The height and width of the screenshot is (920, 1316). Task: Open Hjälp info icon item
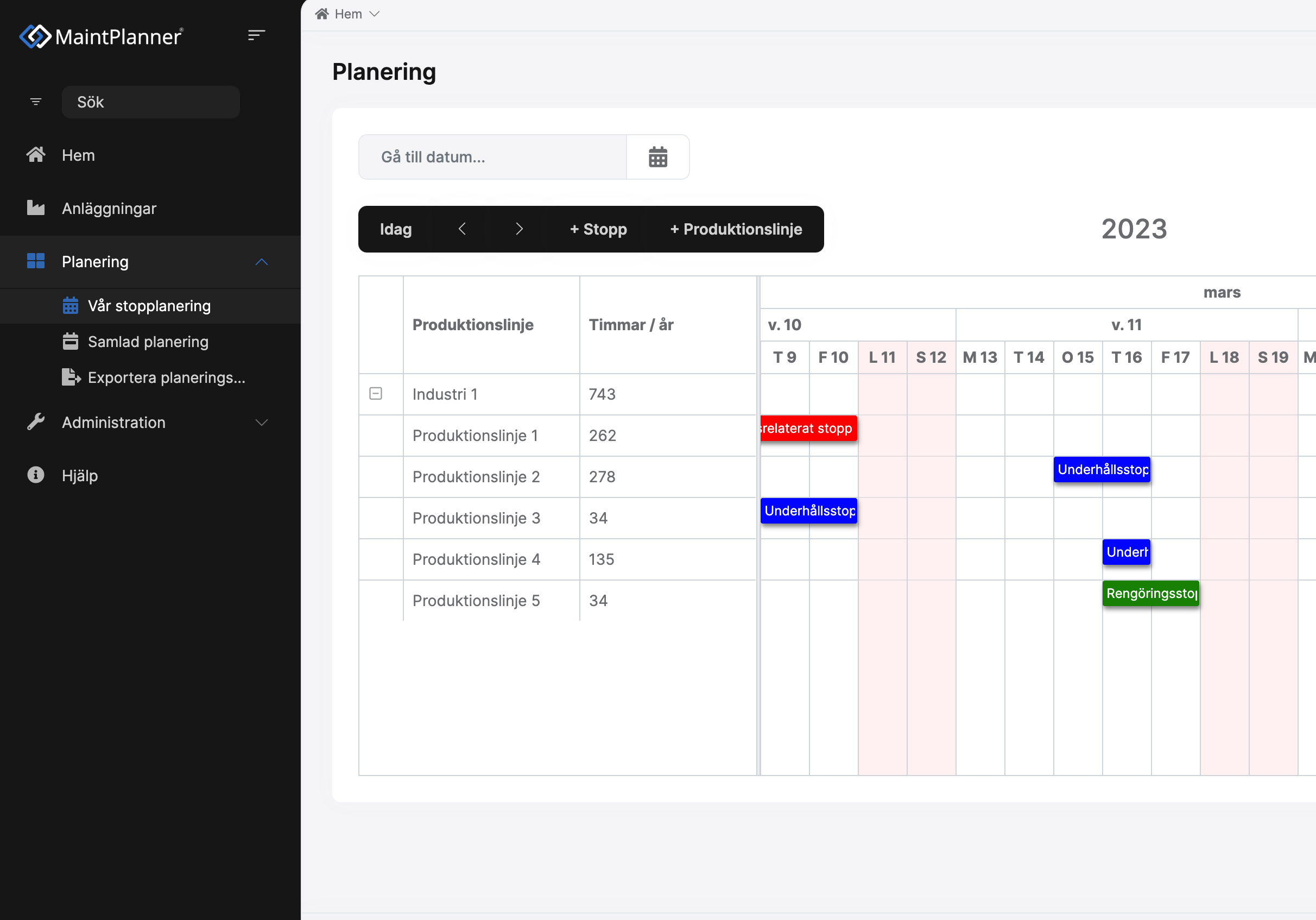(x=35, y=475)
